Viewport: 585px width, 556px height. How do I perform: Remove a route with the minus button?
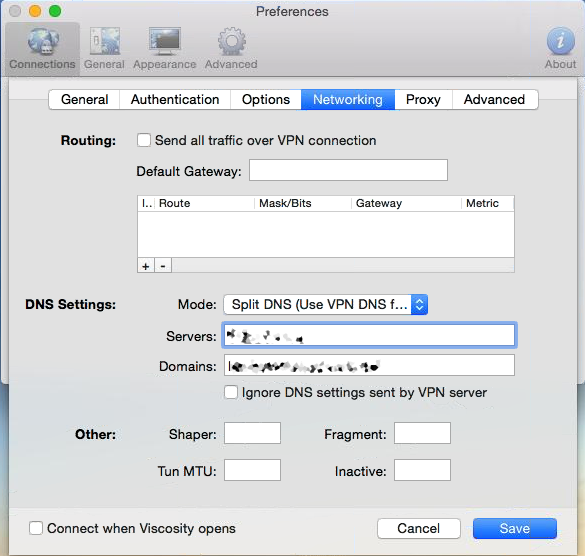coord(163,266)
